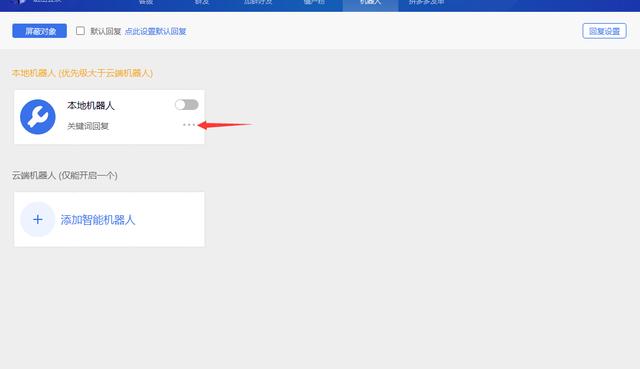Click the 添加智能机器人 text
Screen dimensions: 640x369
coord(98,220)
